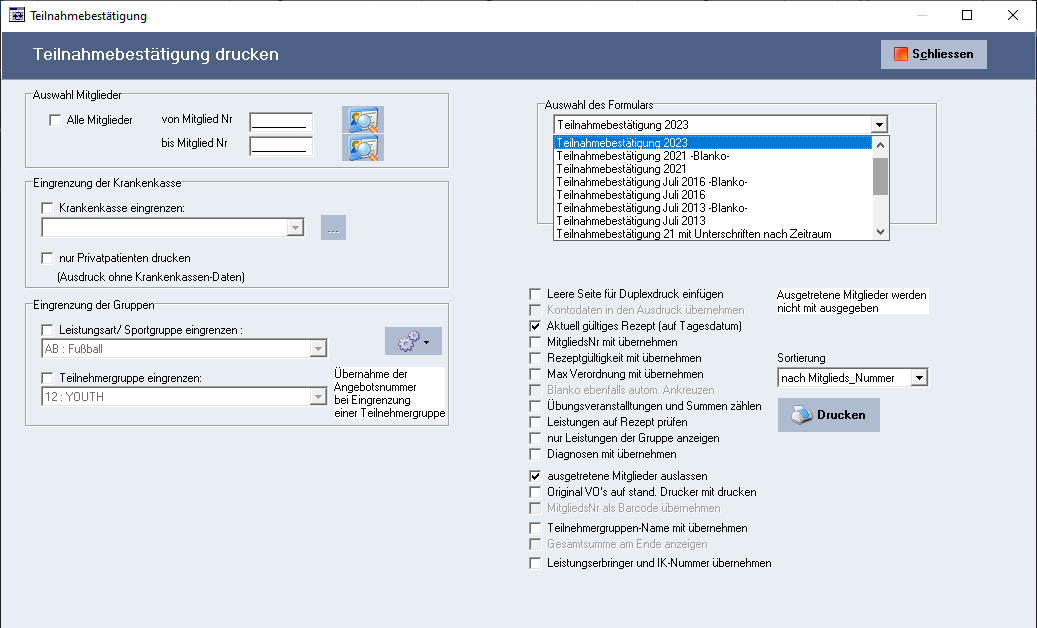The image size is (1037, 628).
Task: Pick Teilnahmebestätigung Juli 2013 -Blanko- entry
Action: [651, 208]
